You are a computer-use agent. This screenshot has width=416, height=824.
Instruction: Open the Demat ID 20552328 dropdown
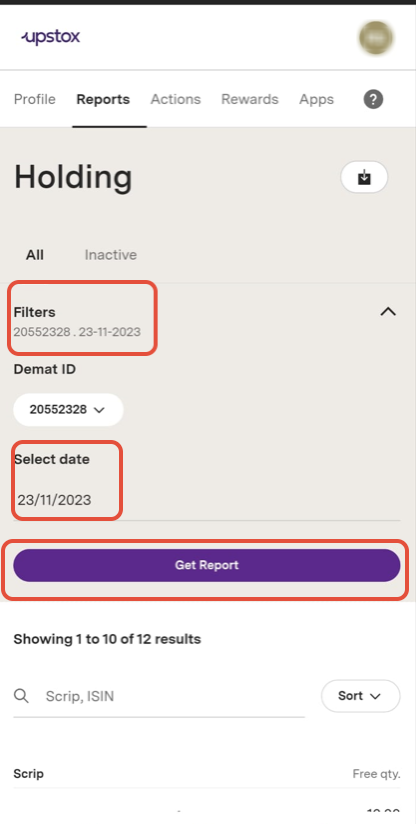(68, 409)
